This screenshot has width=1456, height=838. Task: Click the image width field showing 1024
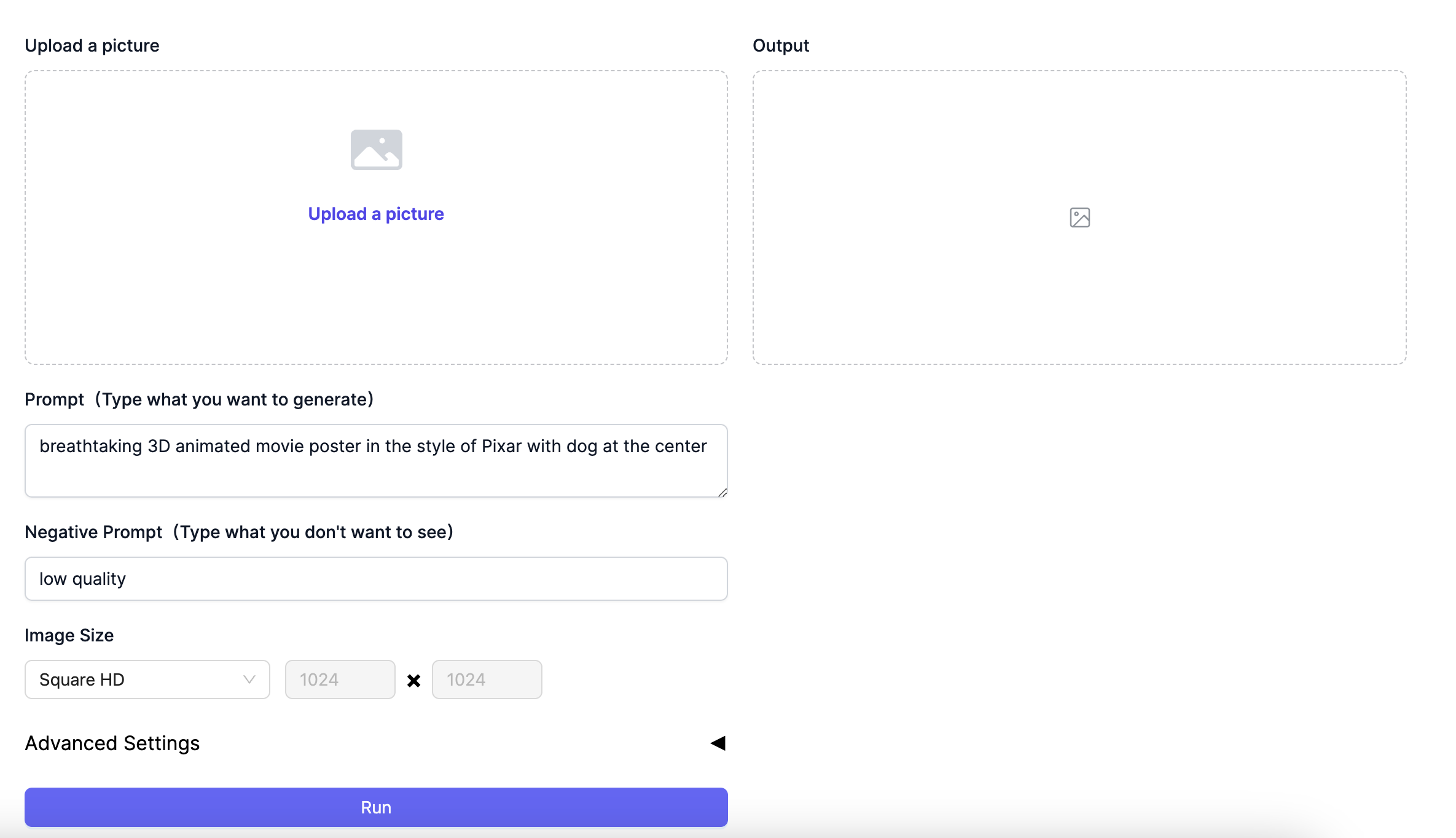(340, 679)
